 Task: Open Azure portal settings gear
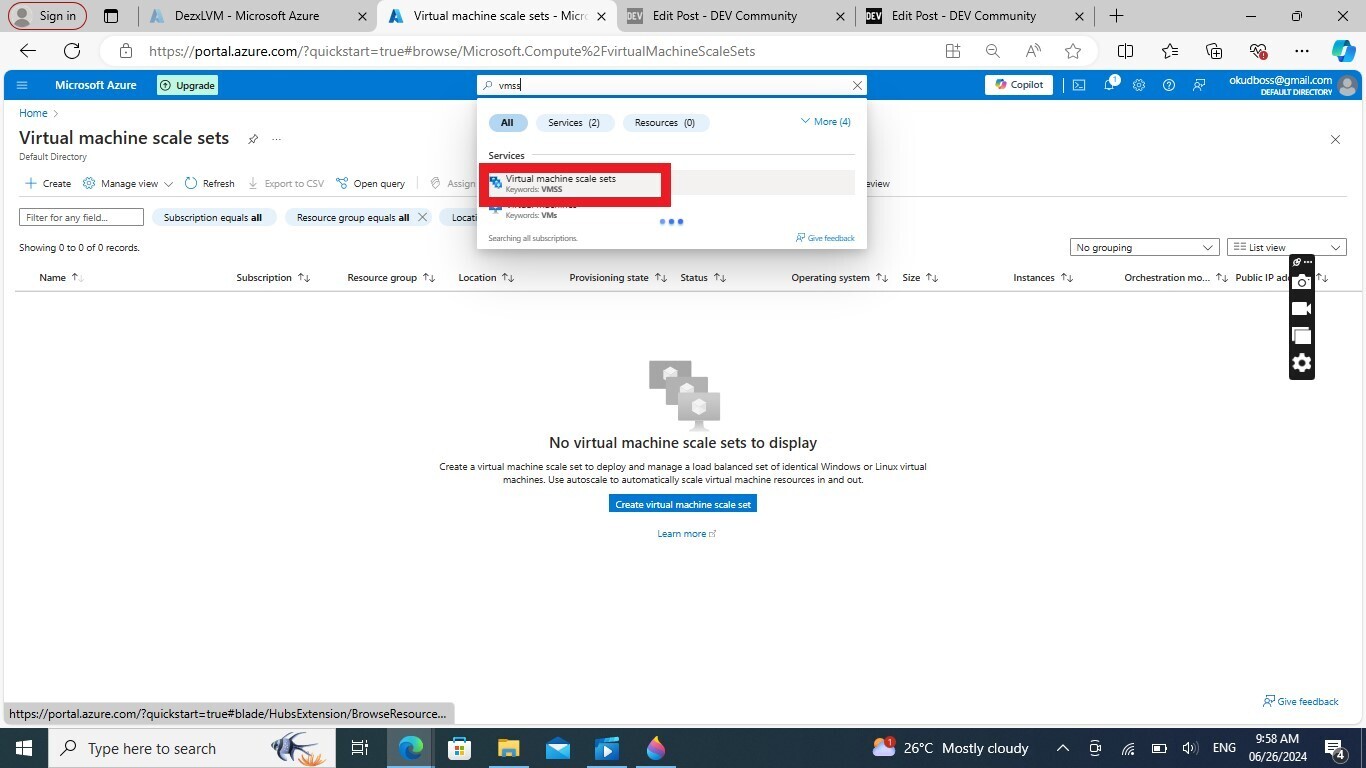pos(1139,85)
